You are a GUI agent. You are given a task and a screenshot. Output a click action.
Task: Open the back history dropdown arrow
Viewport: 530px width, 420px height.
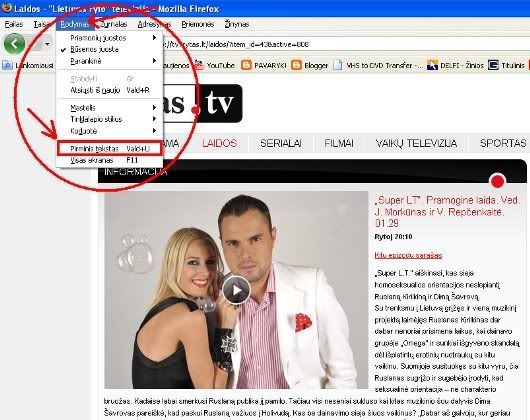[47, 44]
